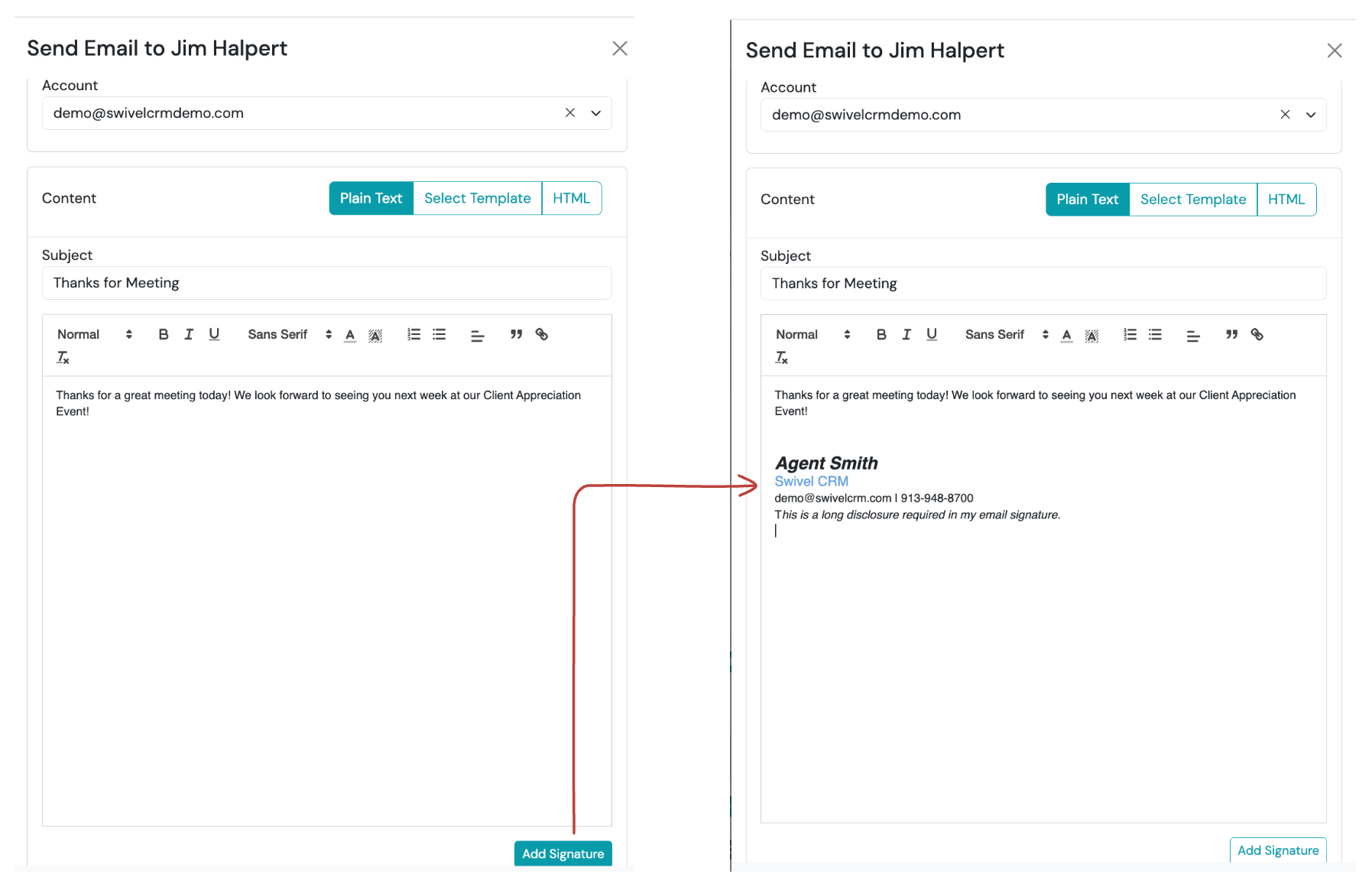The image size is (1372, 887).
Task: Toggle Underline in the left email editor
Action: (x=214, y=334)
